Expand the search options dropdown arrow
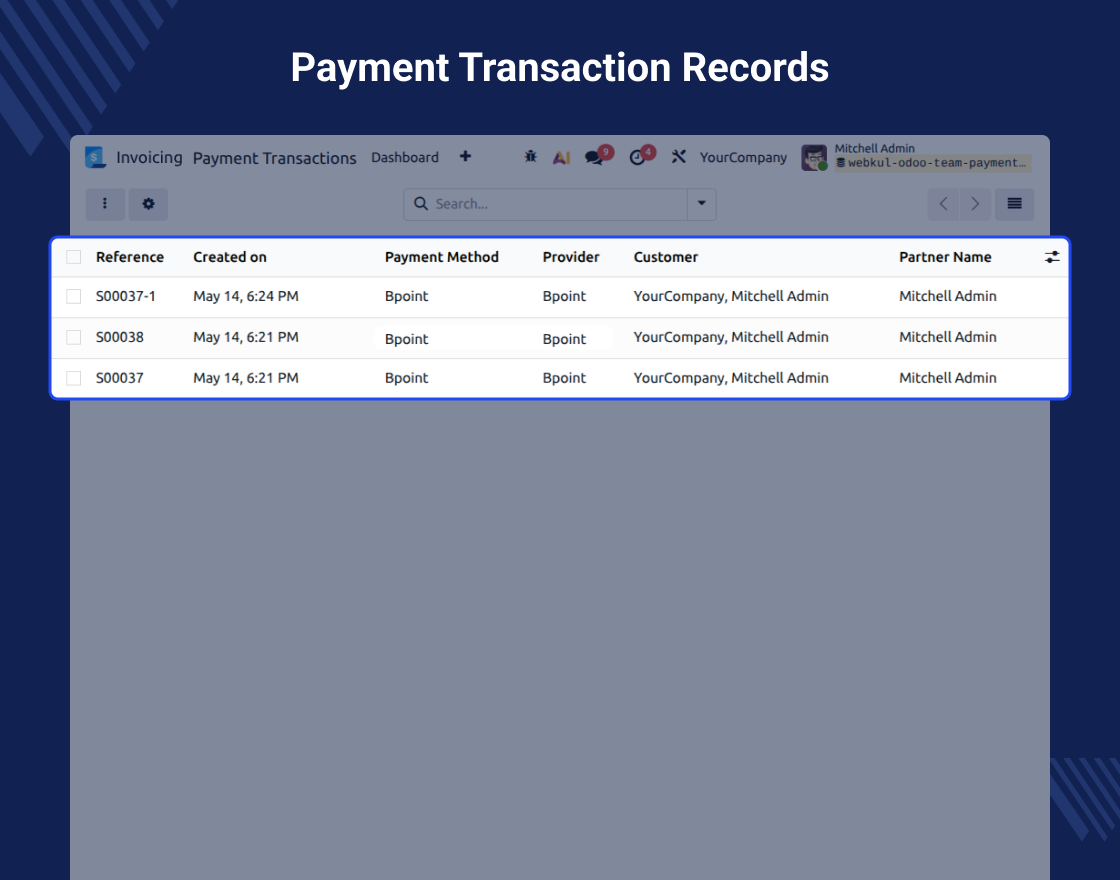Image resolution: width=1120 pixels, height=880 pixels. tap(701, 204)
